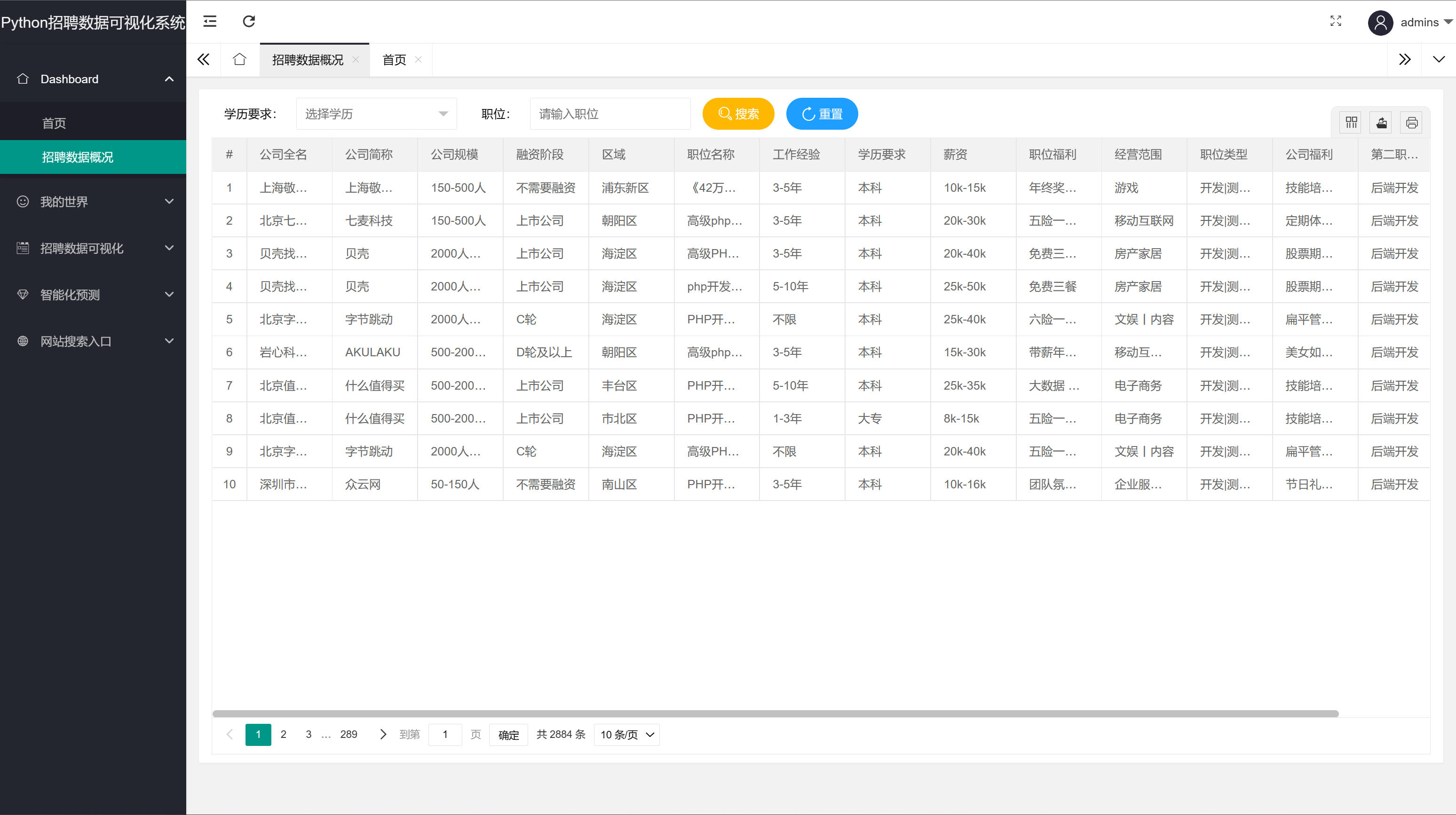Enter fullscreen mode via expand icon
Screen dimensions: 1456x815
click(x=1336, y=22)
